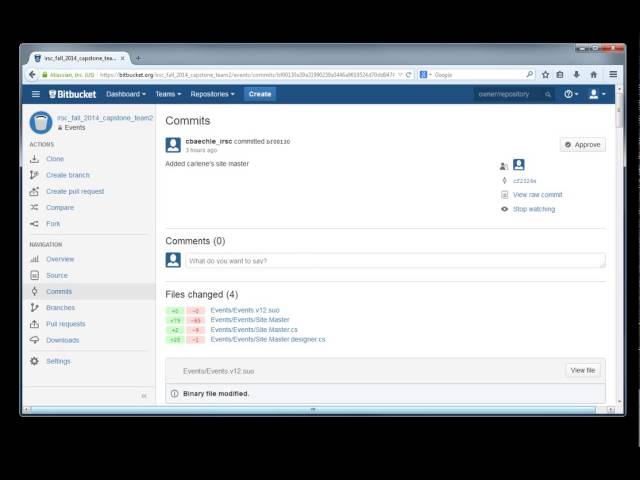Click the participant avatar under Approve
Image resolution: width=640 pixels, height=480 pixels.
[519, 164]
